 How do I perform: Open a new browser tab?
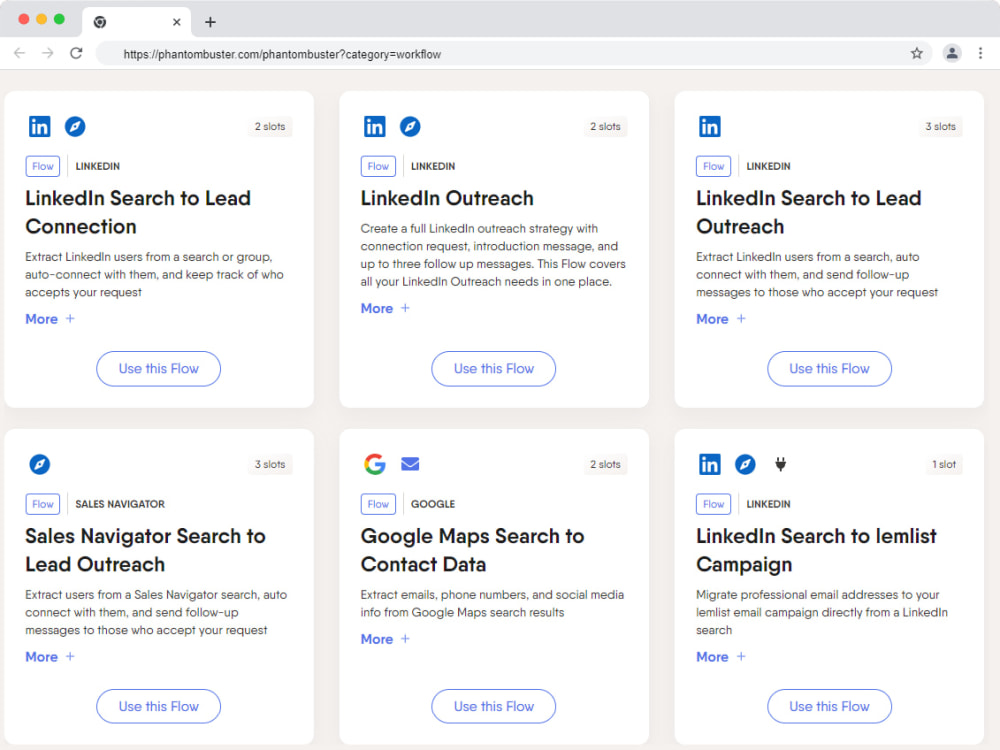point(210,22)
